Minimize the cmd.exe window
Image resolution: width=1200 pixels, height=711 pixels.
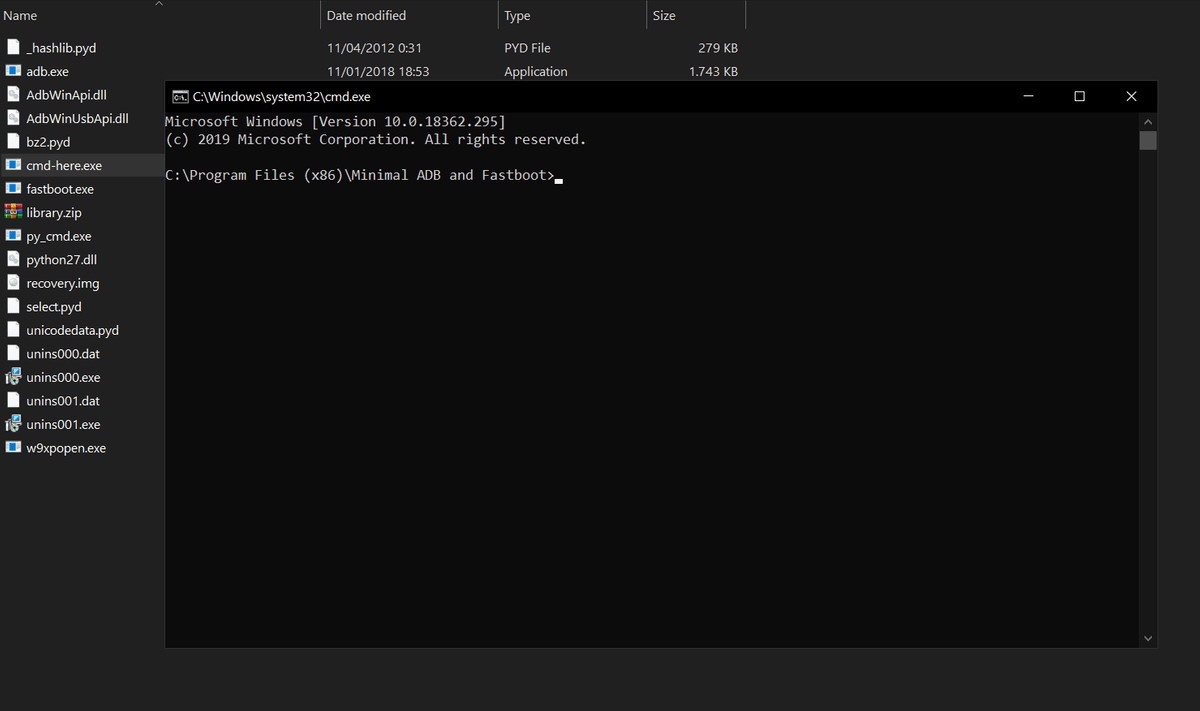(x=1028, y=97)
